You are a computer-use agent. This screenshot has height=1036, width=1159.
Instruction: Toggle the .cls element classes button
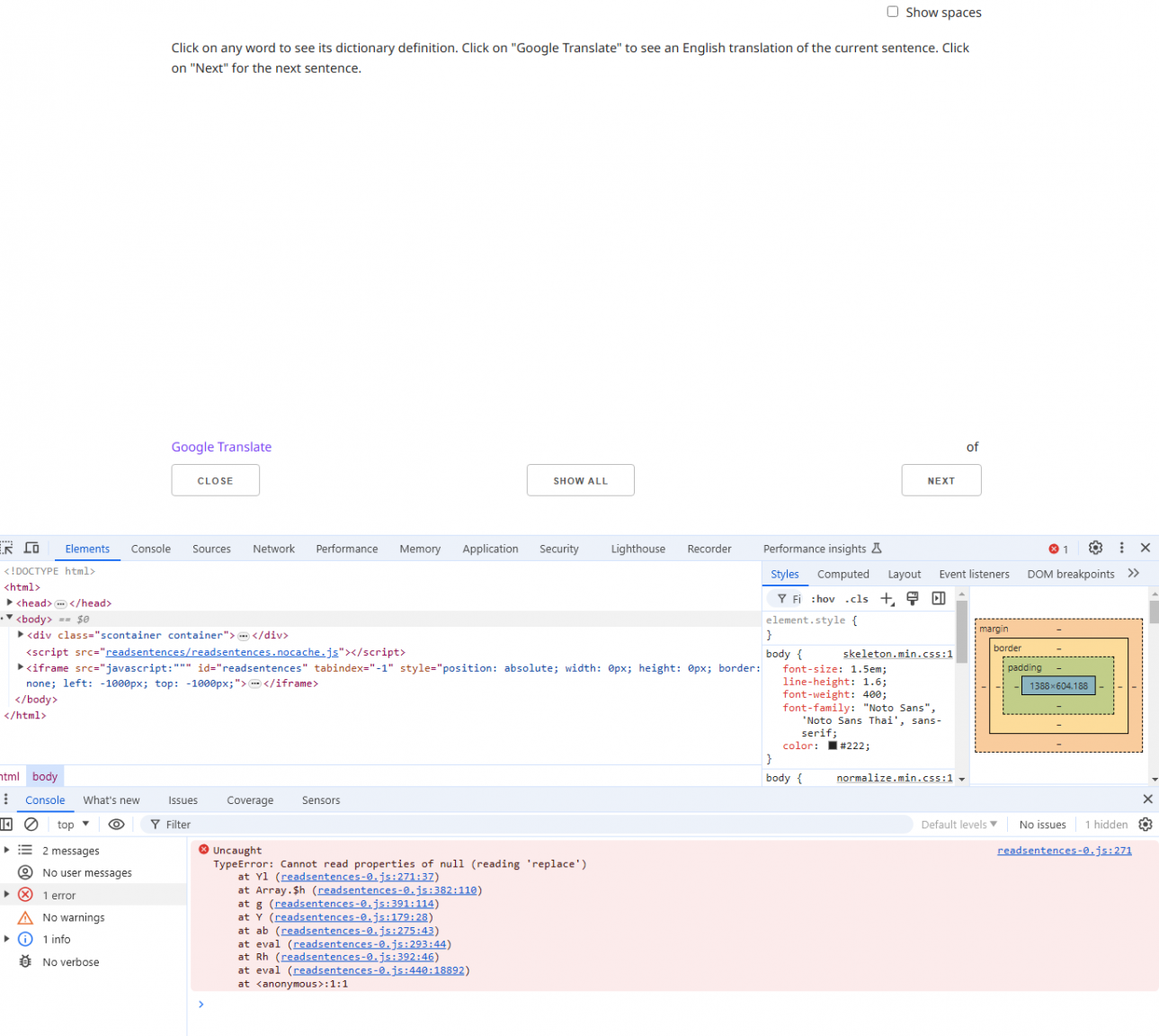click(857, 599)
